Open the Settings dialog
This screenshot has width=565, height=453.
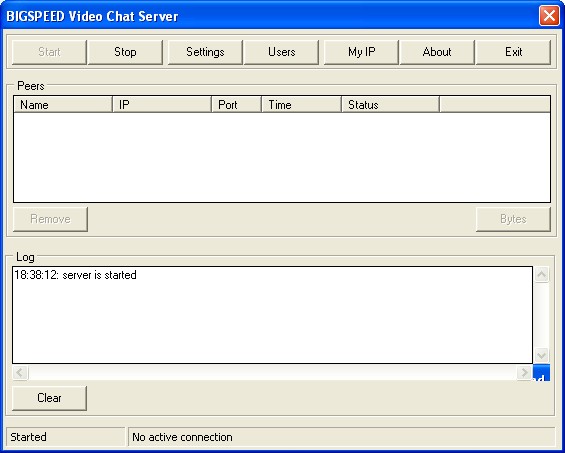[205, 52]
